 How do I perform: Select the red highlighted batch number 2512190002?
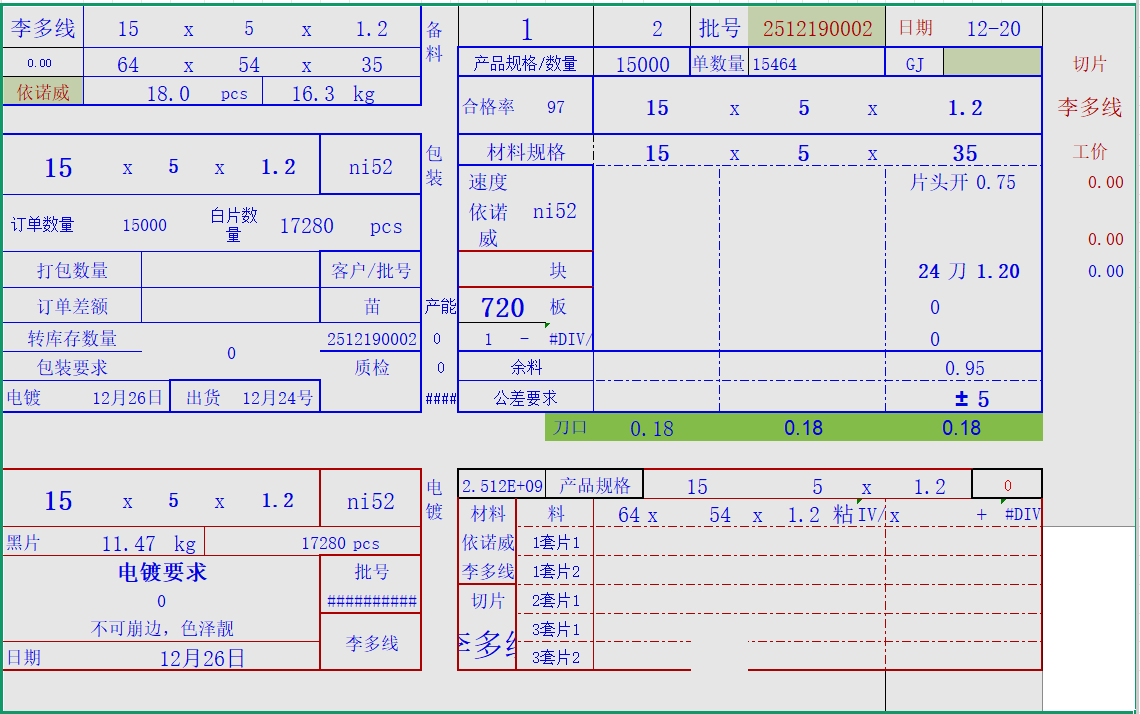coord(816,28)
